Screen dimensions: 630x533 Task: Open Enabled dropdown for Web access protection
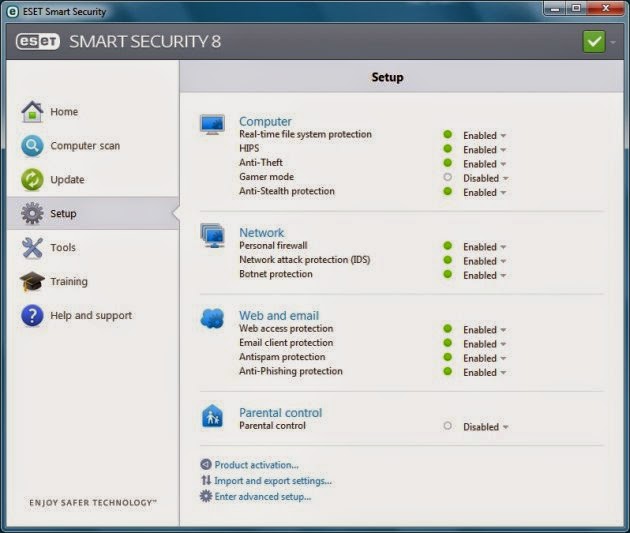(484, 330)
